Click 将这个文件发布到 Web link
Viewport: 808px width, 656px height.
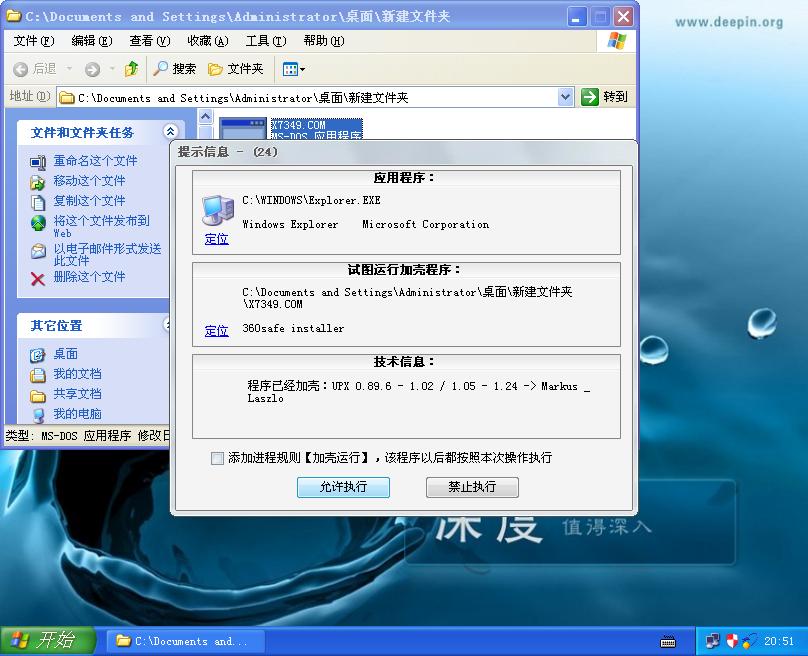tap(101, 226)
